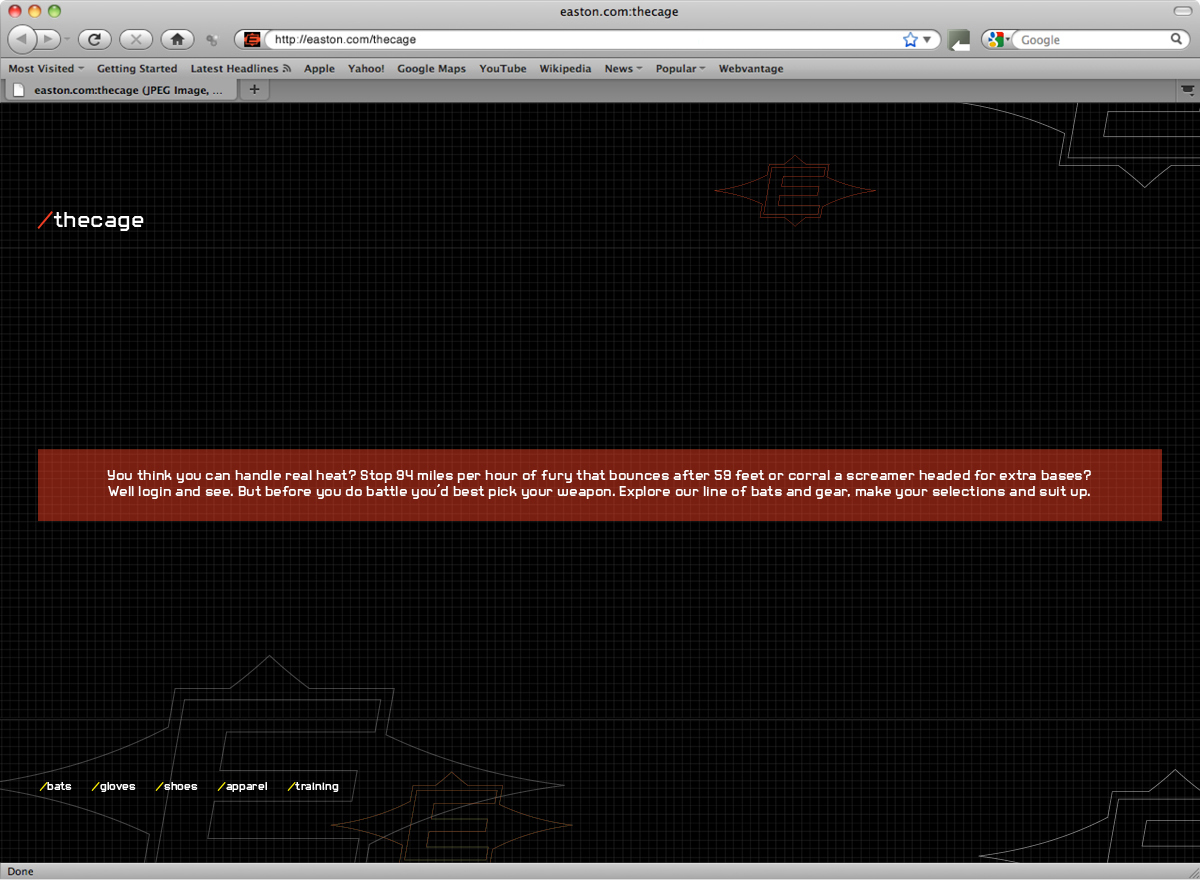
Task: Open the /bats link
Action: click(56, 787)
